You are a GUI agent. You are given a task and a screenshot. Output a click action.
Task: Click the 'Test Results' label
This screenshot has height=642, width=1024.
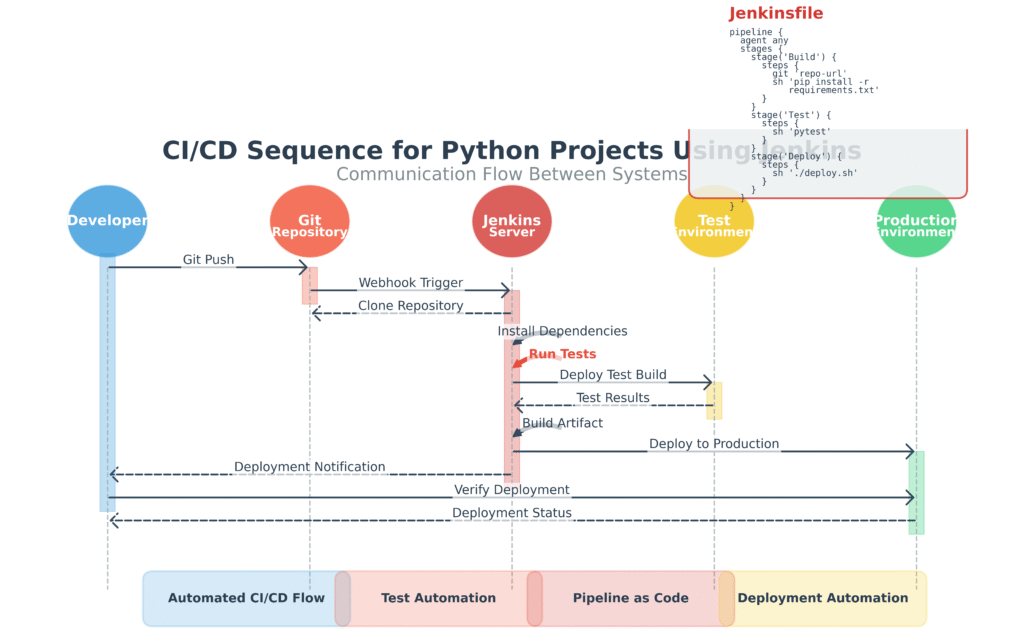point(613,398)
